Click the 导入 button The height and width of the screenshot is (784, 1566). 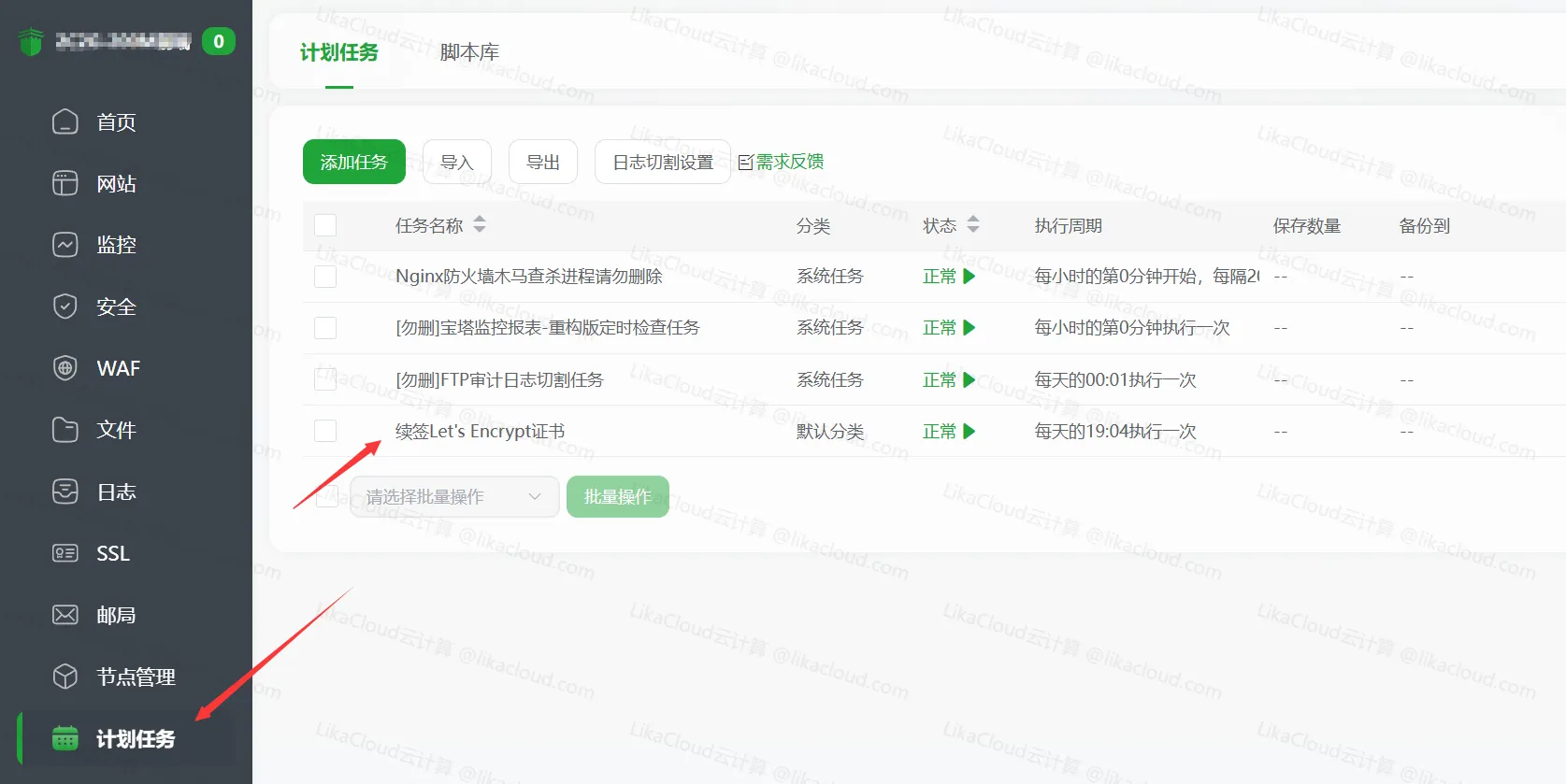tap(457, 162)
